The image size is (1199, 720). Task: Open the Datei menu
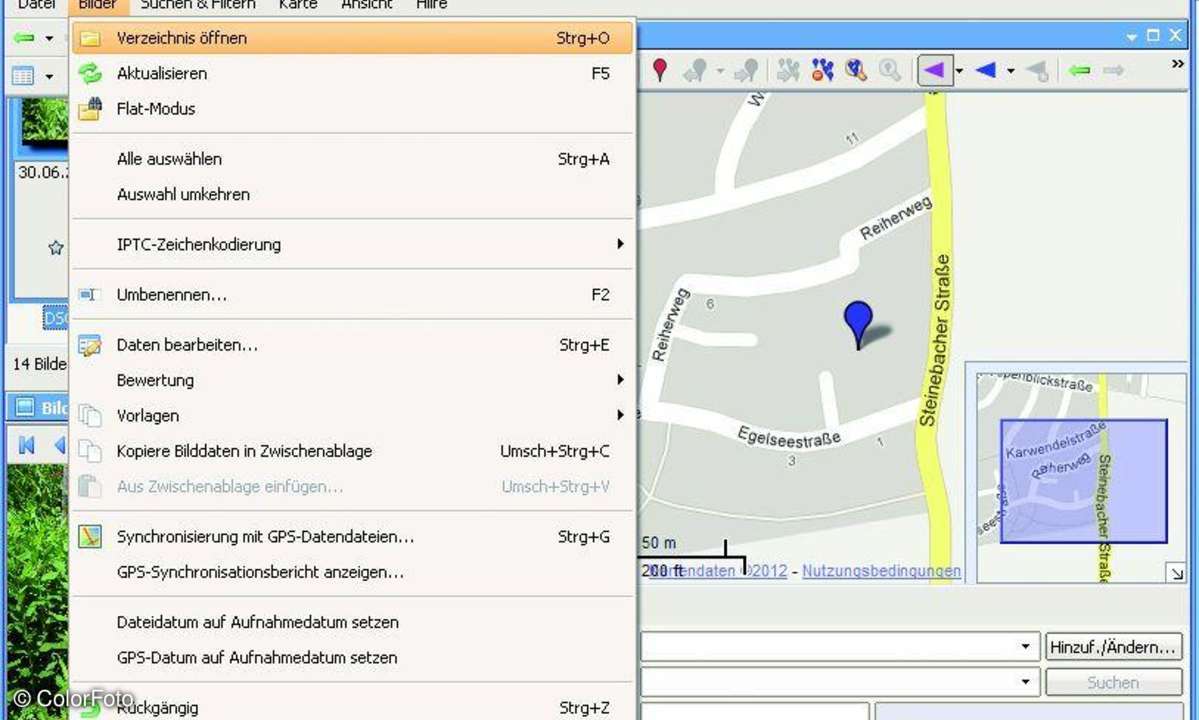click(36, 5)
